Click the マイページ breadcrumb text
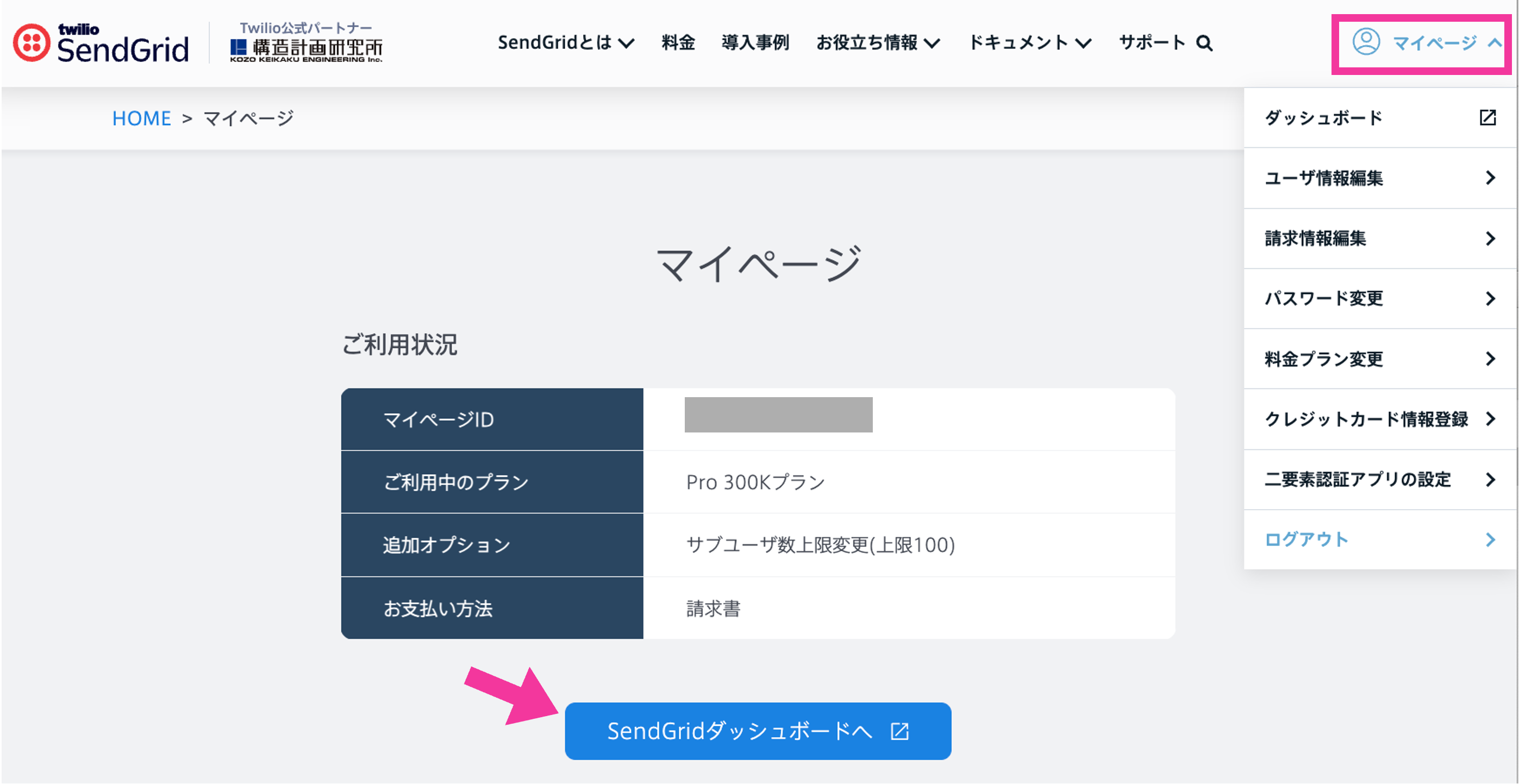This screenshot has width=1519, height=784. coord(248,118)
